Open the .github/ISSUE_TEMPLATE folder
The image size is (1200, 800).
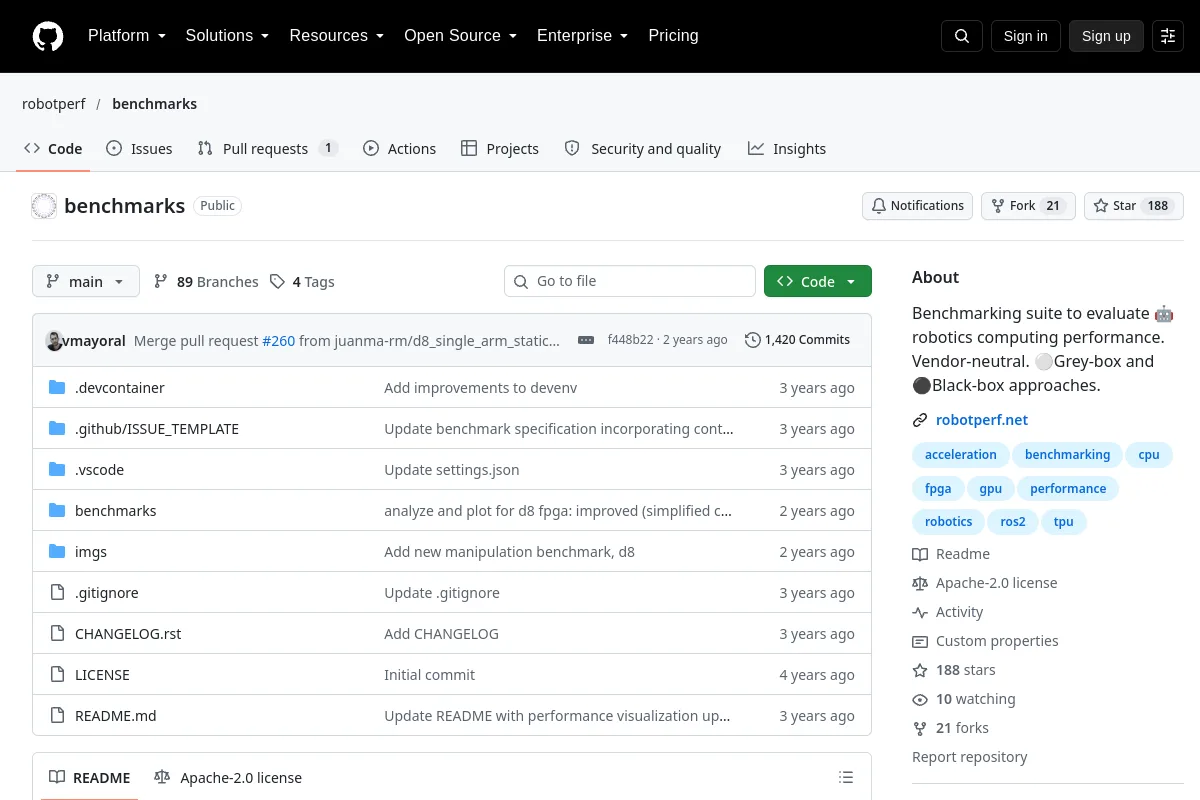pyautogui.click(x=157, y=429)
